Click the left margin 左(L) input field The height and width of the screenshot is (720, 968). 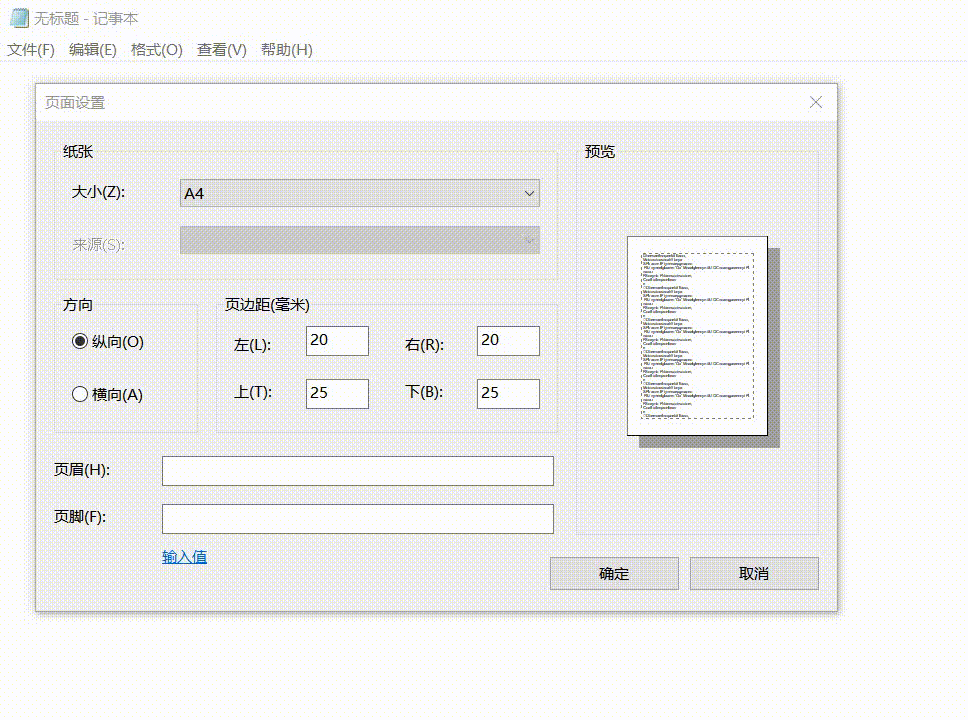[x=337, y=340]
